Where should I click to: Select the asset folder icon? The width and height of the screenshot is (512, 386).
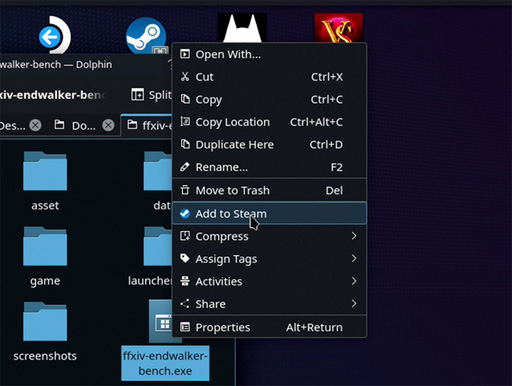coord(45,171)
